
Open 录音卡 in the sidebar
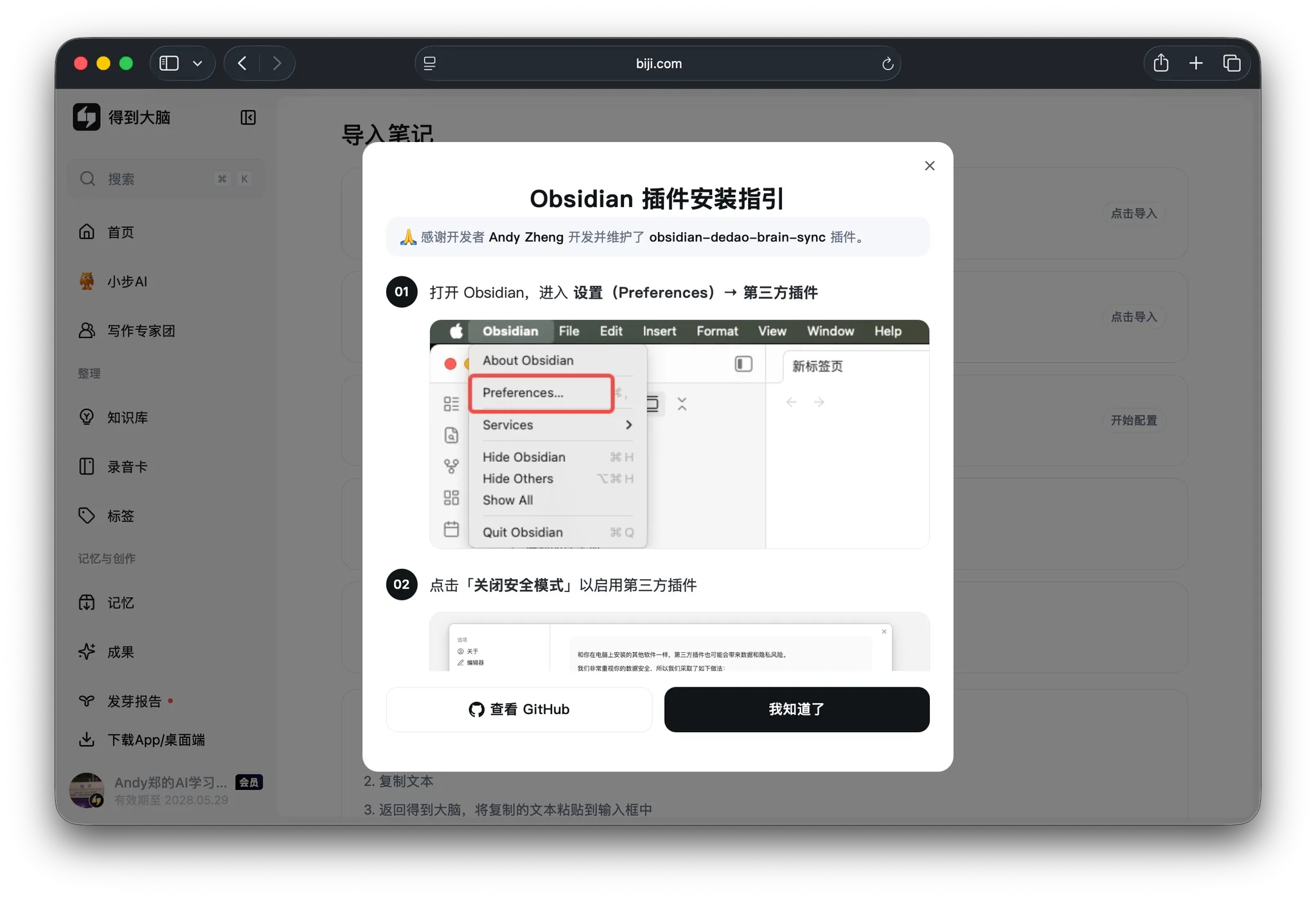tap(166, 467)
